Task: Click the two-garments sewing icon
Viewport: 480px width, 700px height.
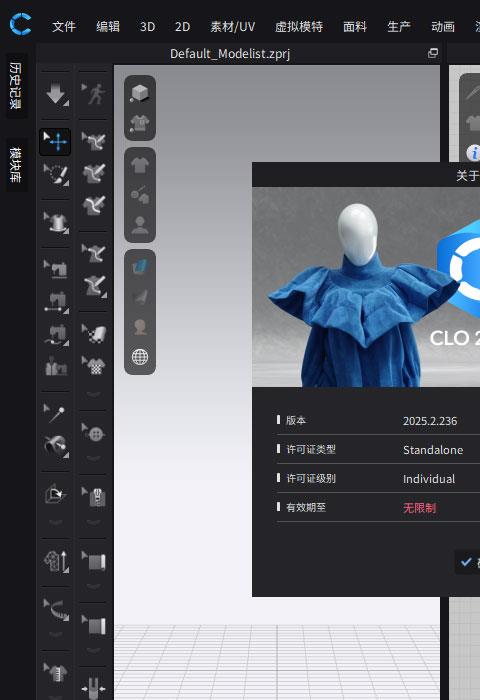Action: [x=56, y=366]
